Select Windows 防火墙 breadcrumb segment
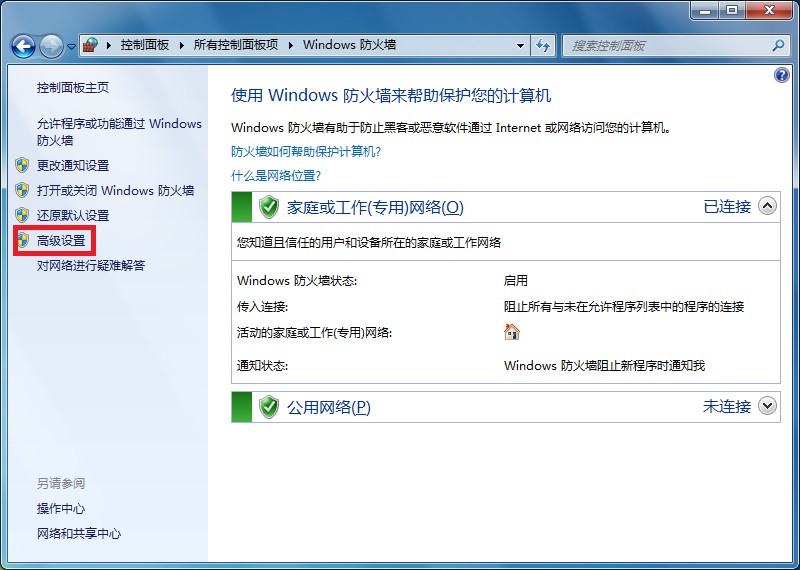 349,45
